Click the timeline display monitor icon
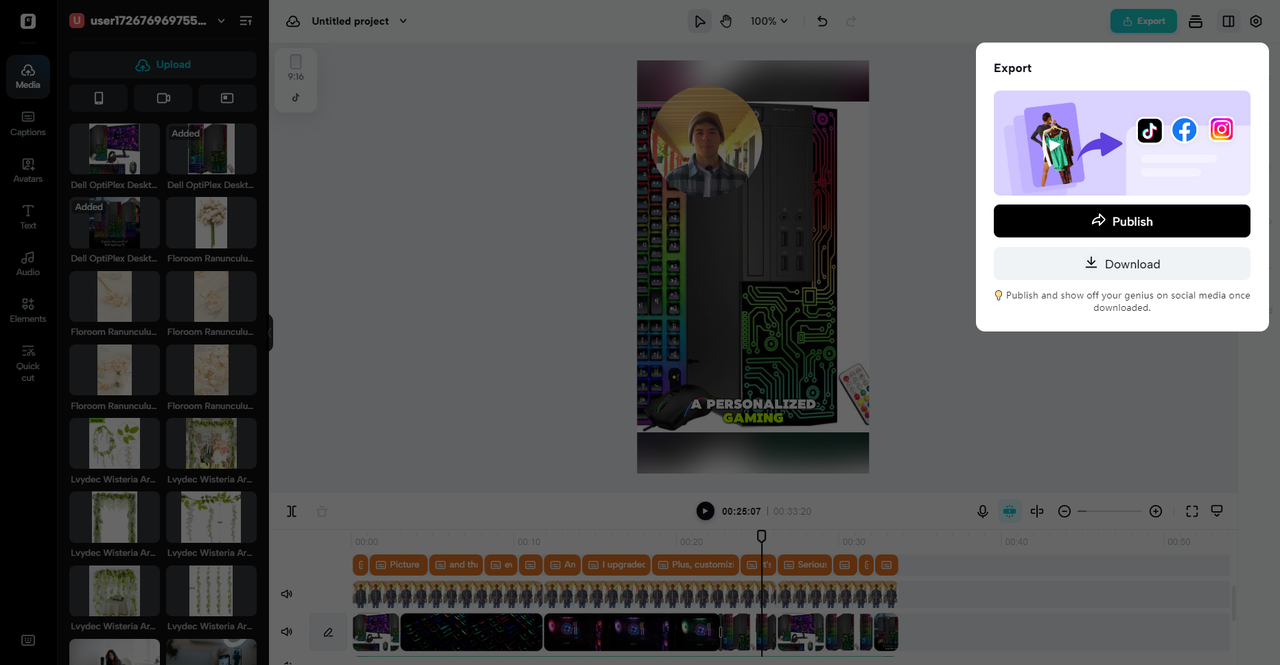This screenshot has height=665, width=1280. tap(1217, 511)
